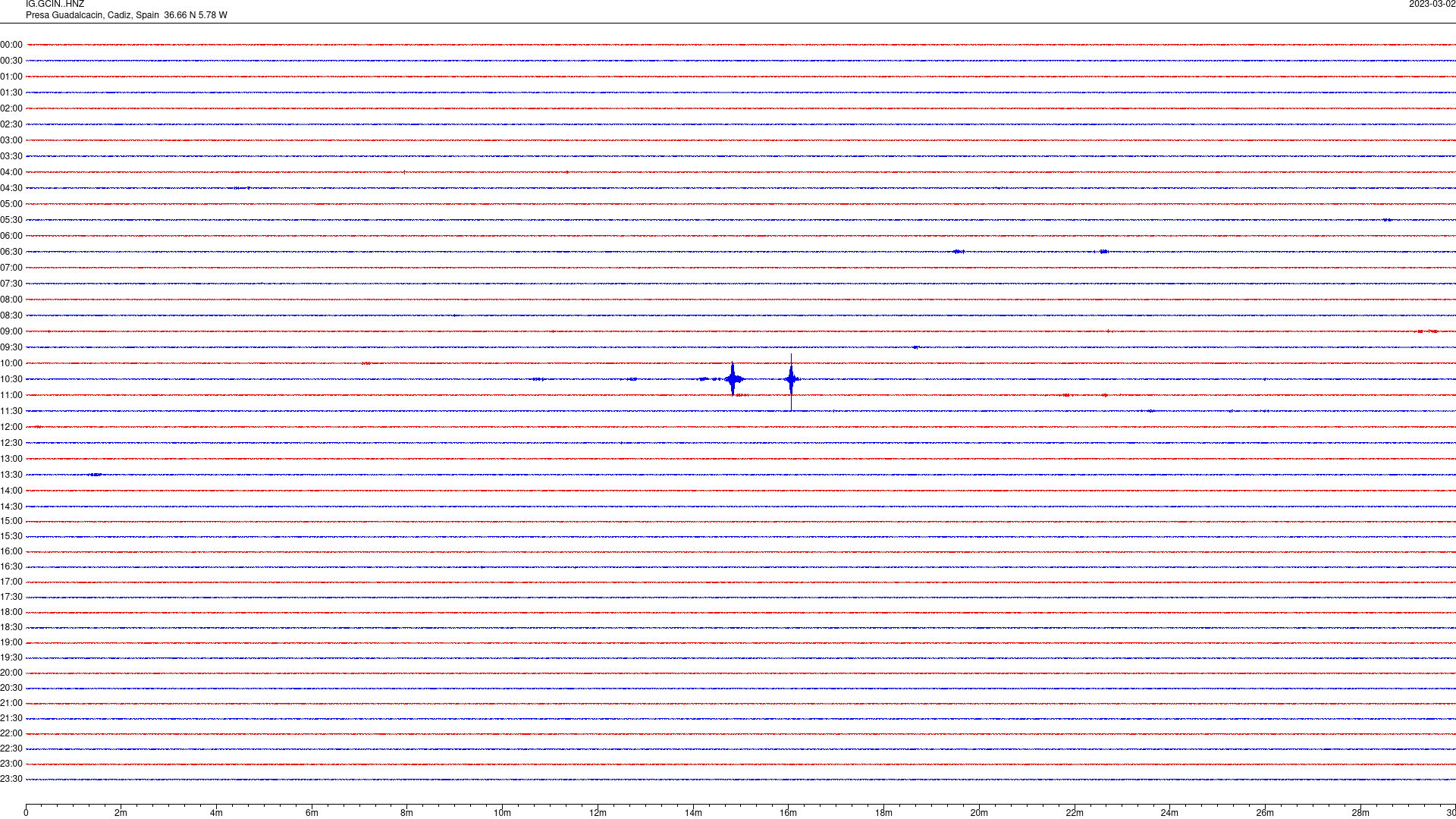Viewport: 1456px width, 819px height.
Task: Click the 22m tick label on time axis
Action: click(x=1075, y=813)
